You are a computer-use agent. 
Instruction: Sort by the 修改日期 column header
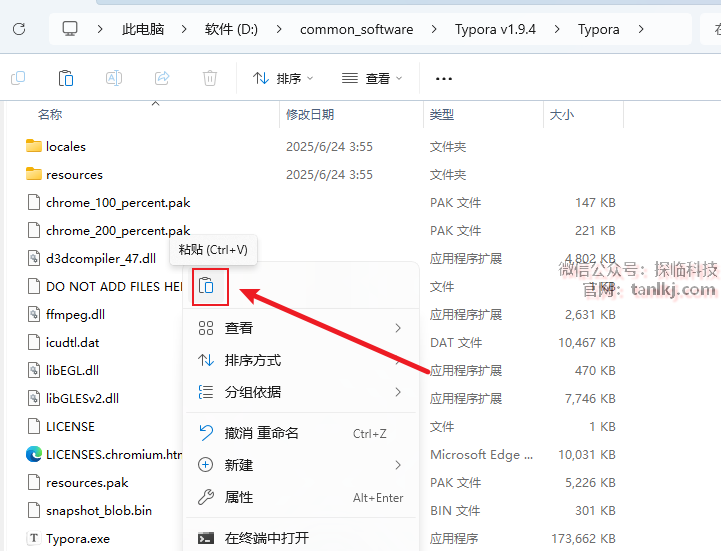pos(310,115)
